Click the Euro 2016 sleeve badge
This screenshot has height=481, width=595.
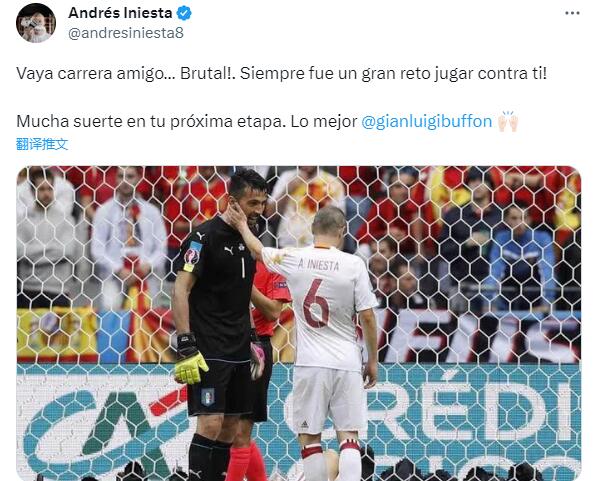point(193,253)
